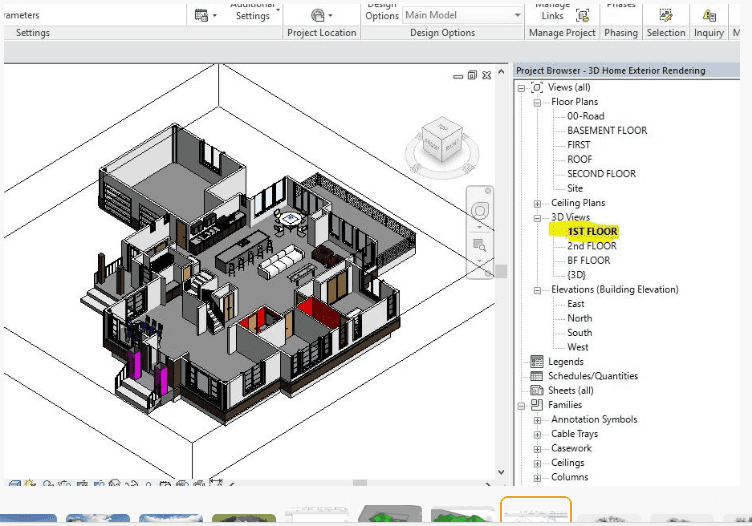Image resolution: width=752 pixels, height=526 pixels.
Task: Restore the 3D view window
Action: point(471,75)
